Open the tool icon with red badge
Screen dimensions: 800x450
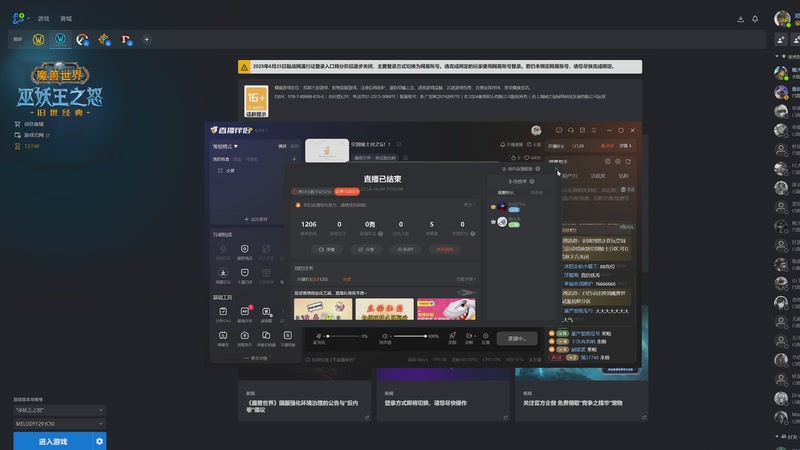245,315
